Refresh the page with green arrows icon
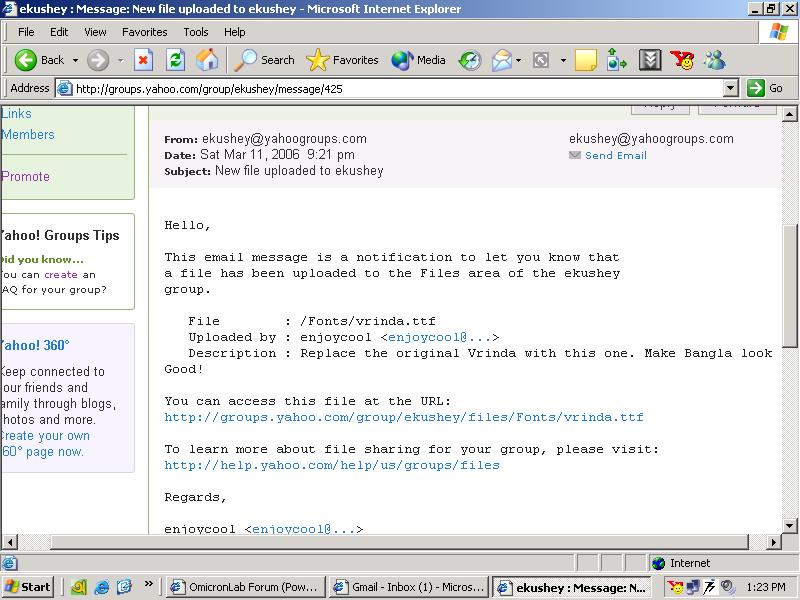 pos(176,60)
